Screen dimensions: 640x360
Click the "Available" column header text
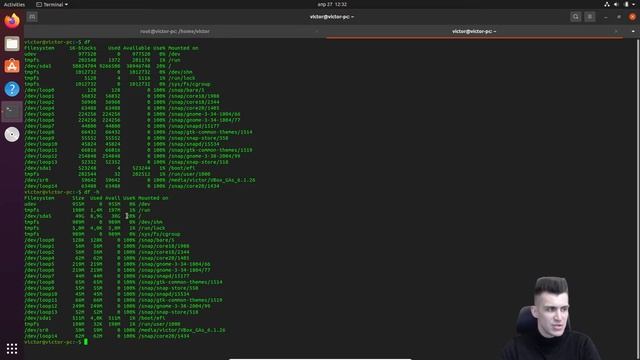[137, 48]
